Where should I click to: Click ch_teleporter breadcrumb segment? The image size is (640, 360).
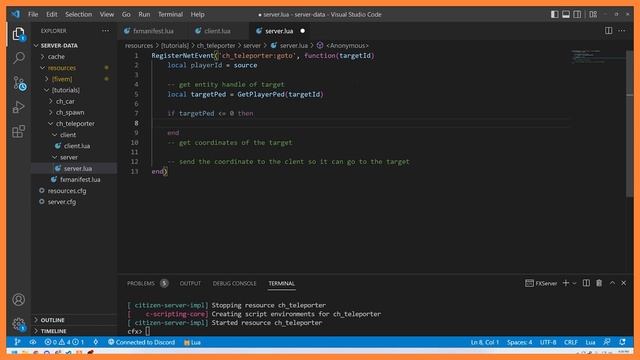click(216, 45)
